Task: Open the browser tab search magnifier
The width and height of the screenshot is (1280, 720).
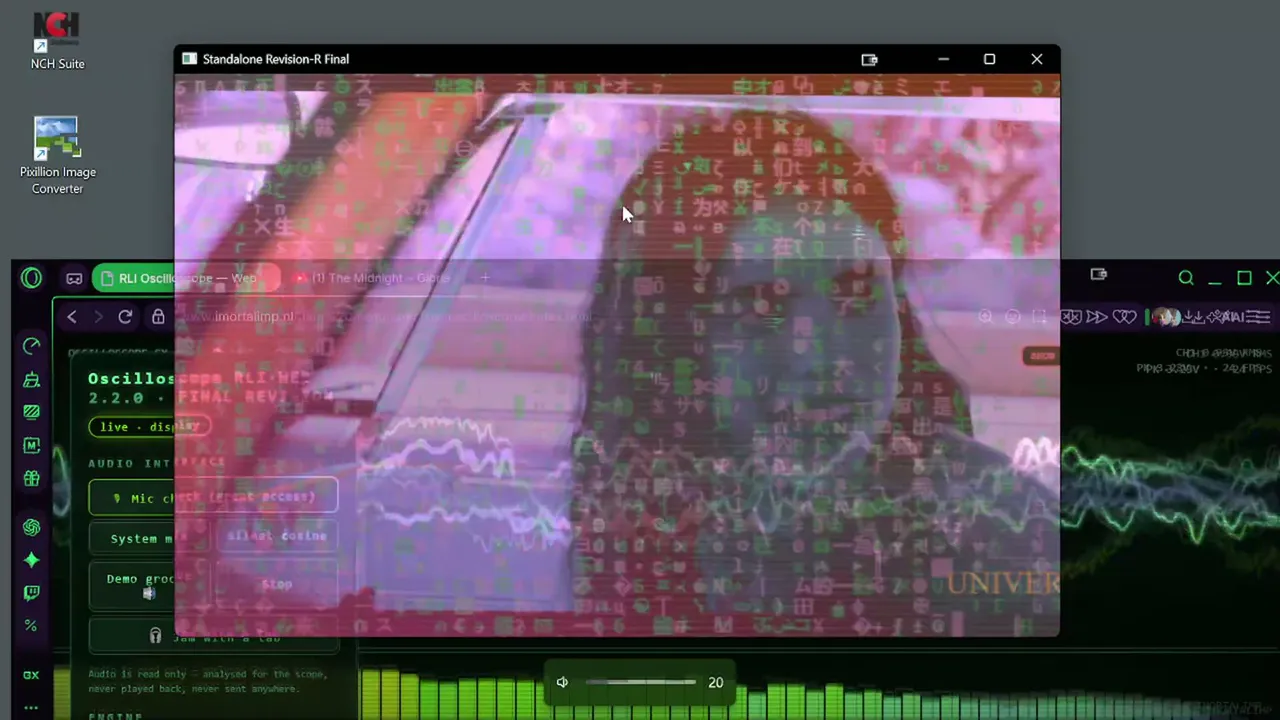Action: [x=1186, y=278]
